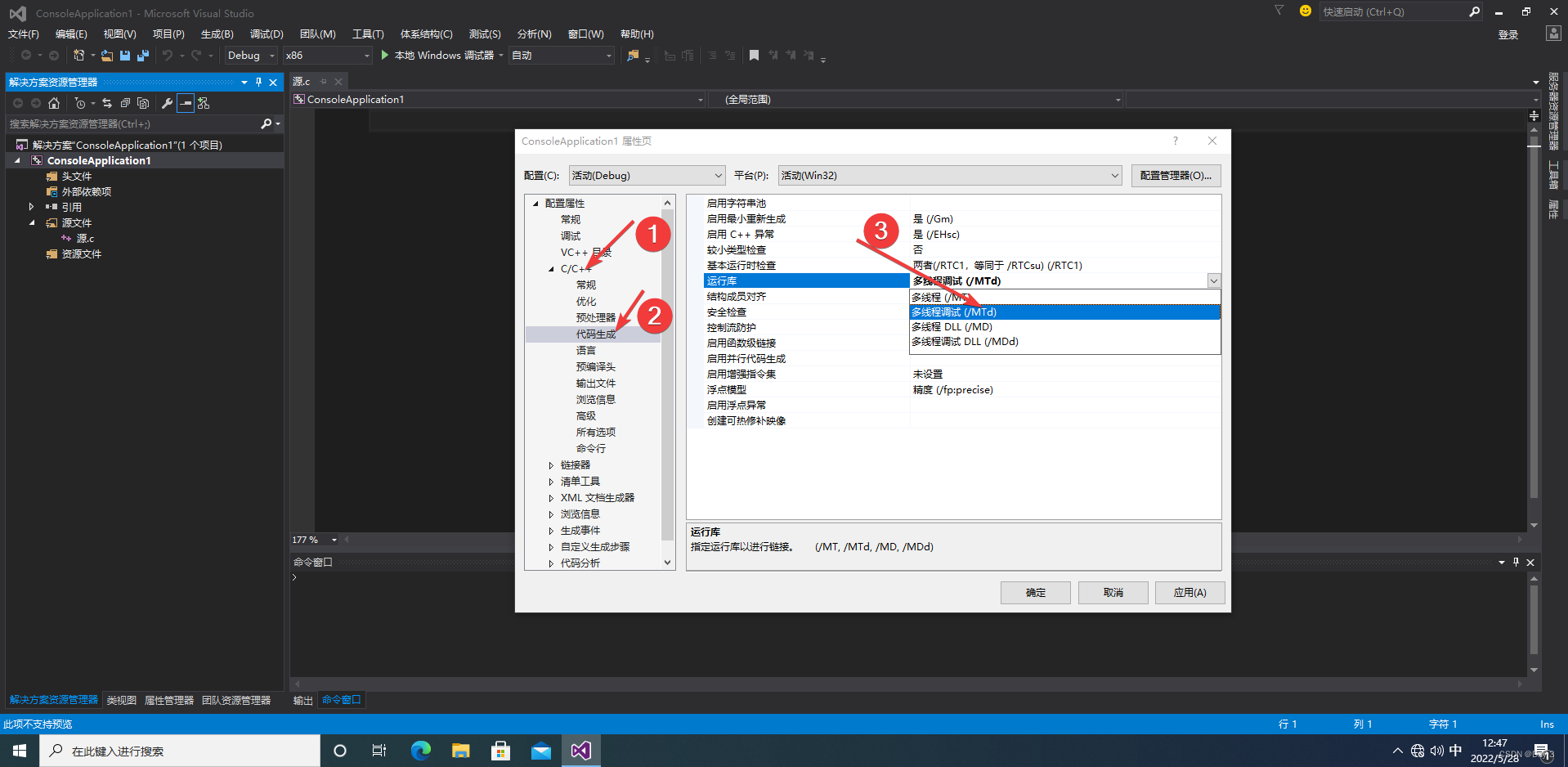Open the 自动 dropdown in toolbar
The width and height of the screenshot is (1568, 767).
pyautogui.click(x=562, y=55)
